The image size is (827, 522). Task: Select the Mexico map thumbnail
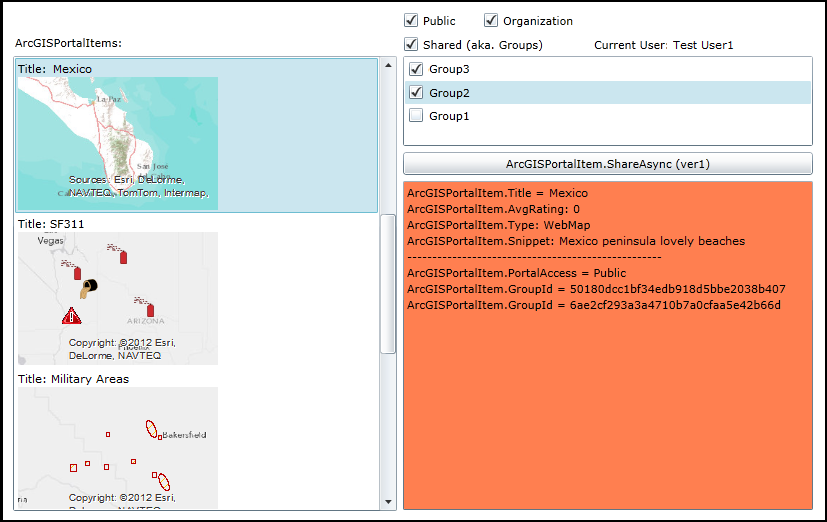coord(118,143)
